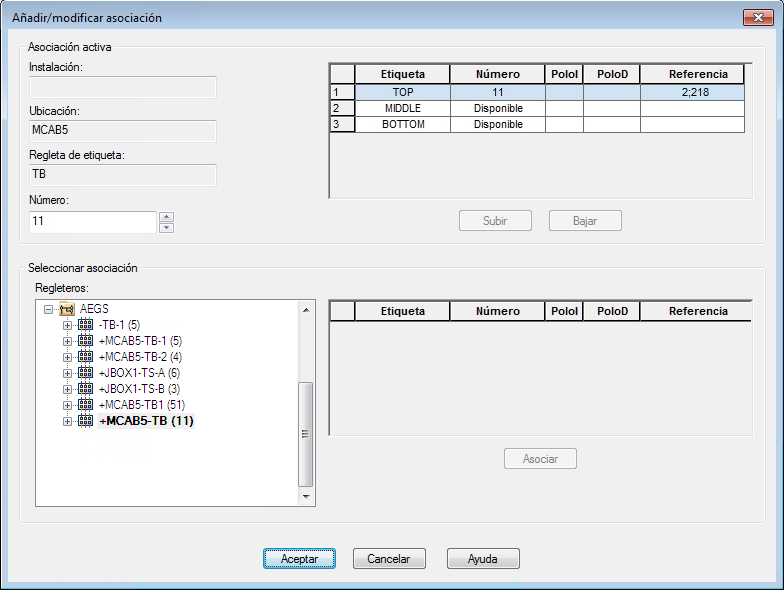Click Referencia column header in upper table
784x590 pixels.
[692, 74]
